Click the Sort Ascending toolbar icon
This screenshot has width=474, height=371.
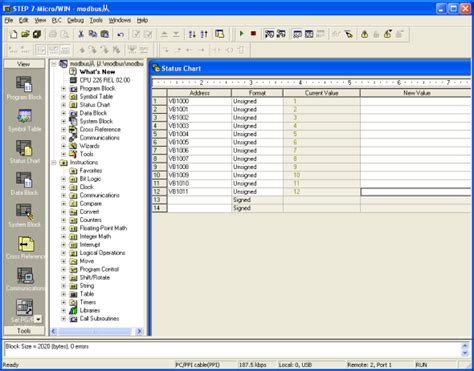coord(192,34)
